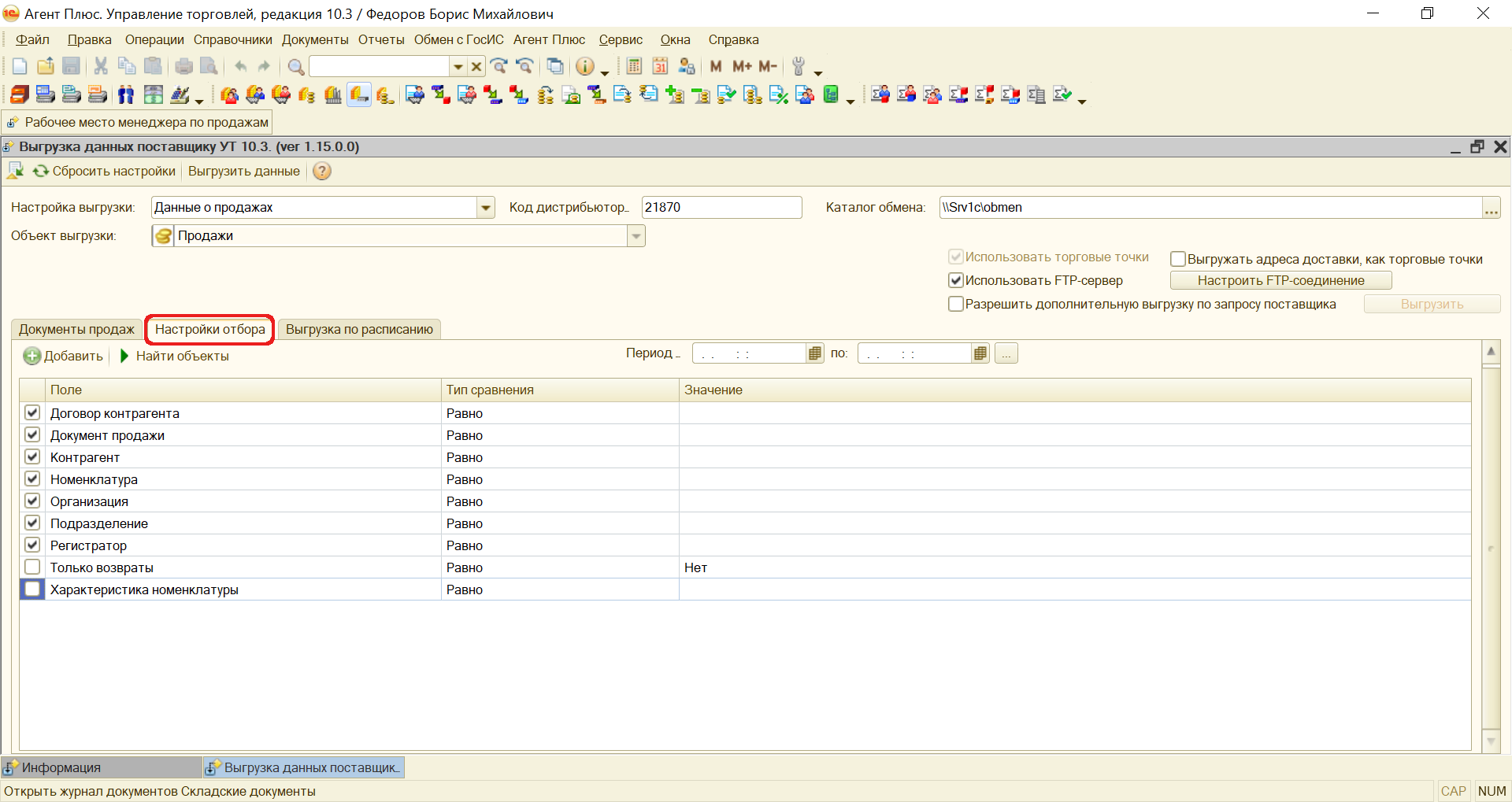
Task: Expand the toolbar search field dropdown
Action: pyautogui.click(x=458, y=67)
